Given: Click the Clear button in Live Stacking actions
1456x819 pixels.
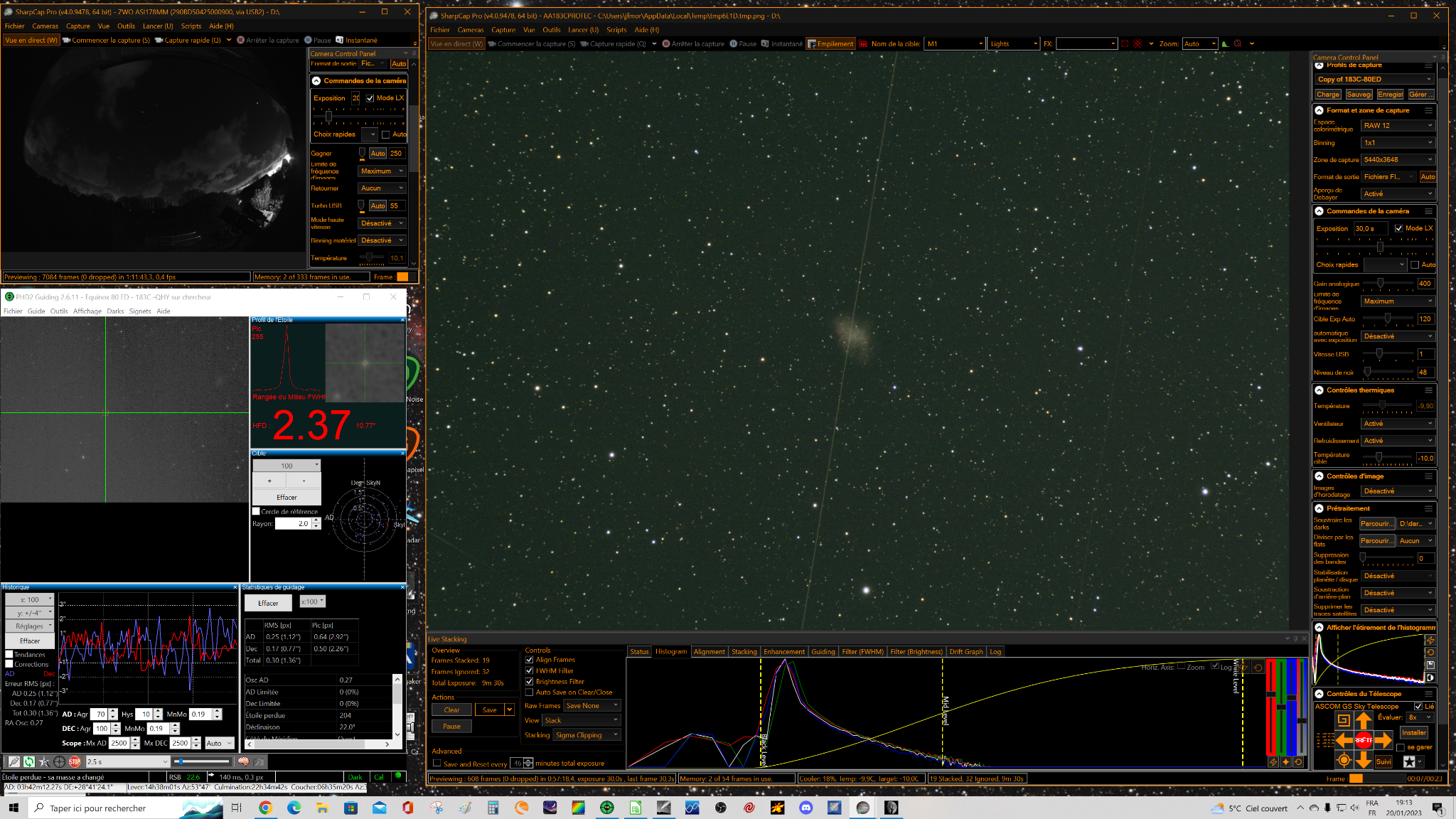Looking at the screenshot, I should pos(451,710).
